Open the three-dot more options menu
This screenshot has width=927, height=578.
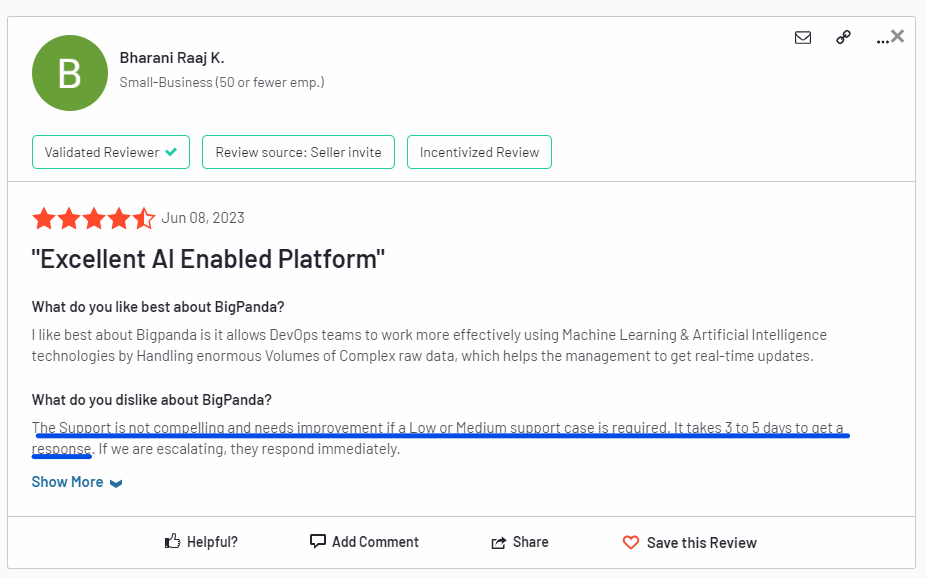(881, 40)
